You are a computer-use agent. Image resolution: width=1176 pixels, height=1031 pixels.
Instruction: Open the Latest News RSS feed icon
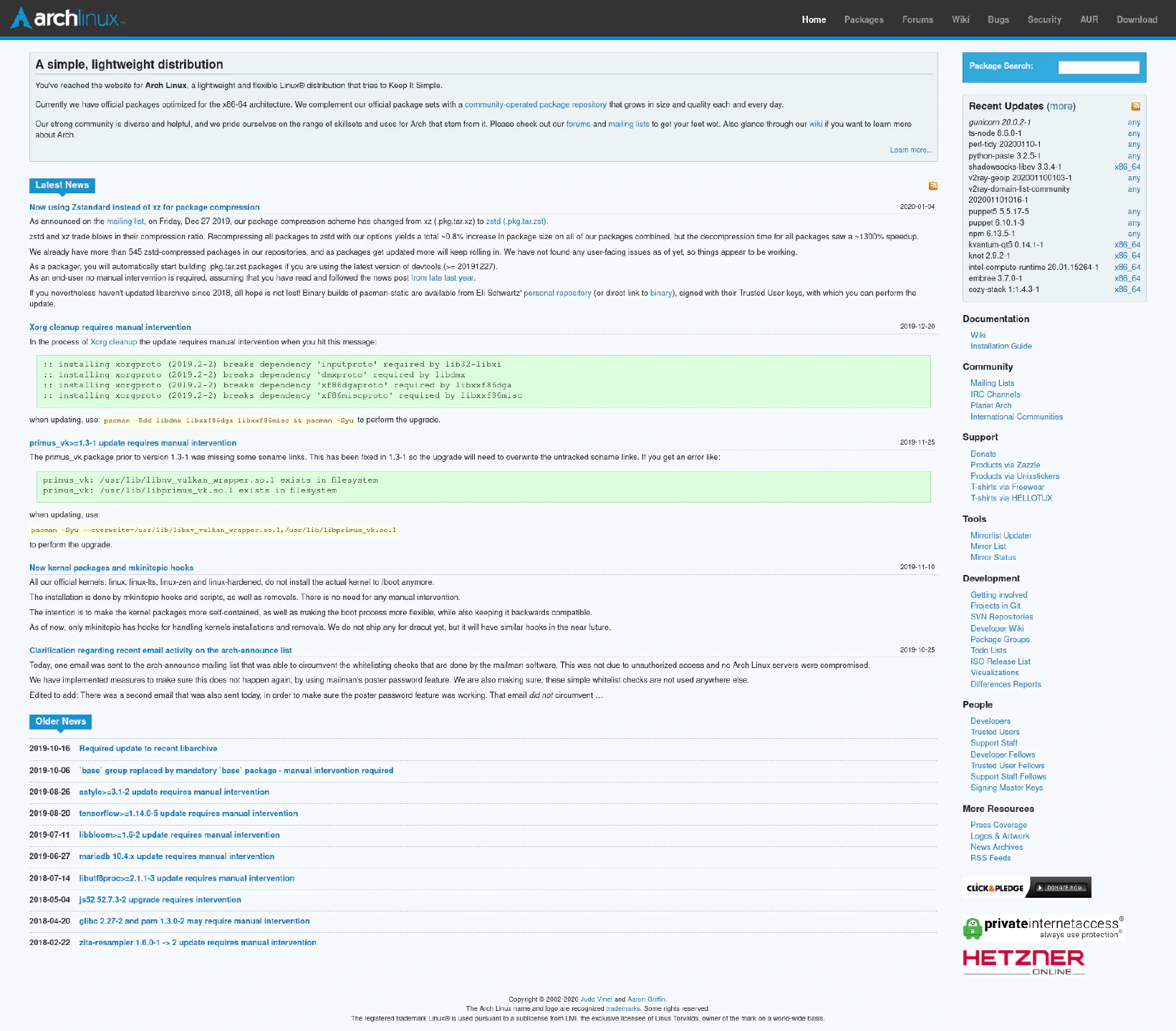point(932,186)
